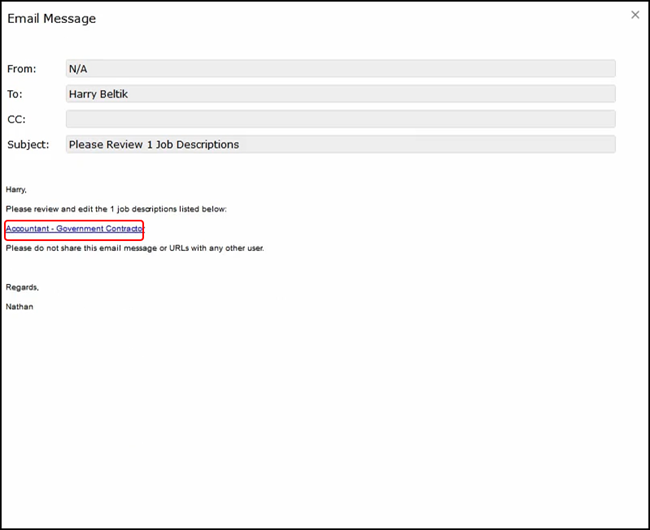Close the Email Message dialog
This screenshot has height=530, width=650.
click(x=635, y=15)
